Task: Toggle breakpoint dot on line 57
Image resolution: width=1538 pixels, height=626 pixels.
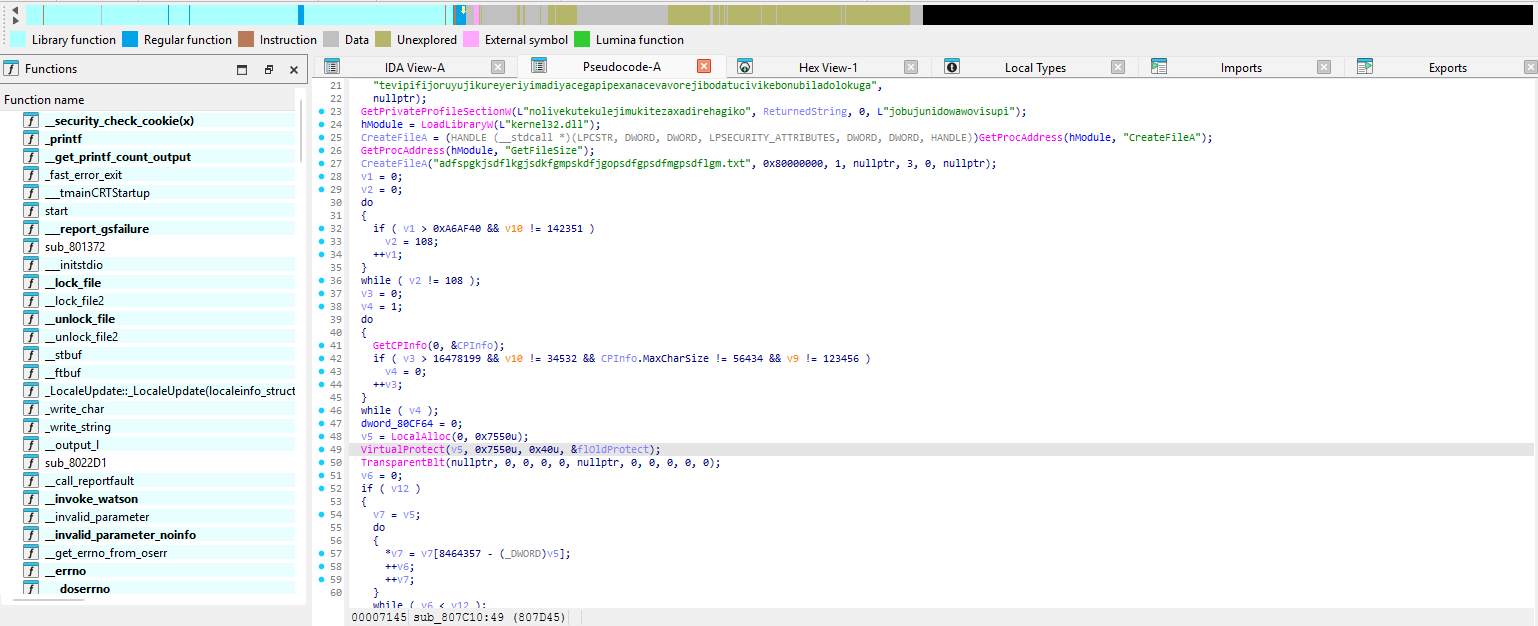Action: point(321,553)
